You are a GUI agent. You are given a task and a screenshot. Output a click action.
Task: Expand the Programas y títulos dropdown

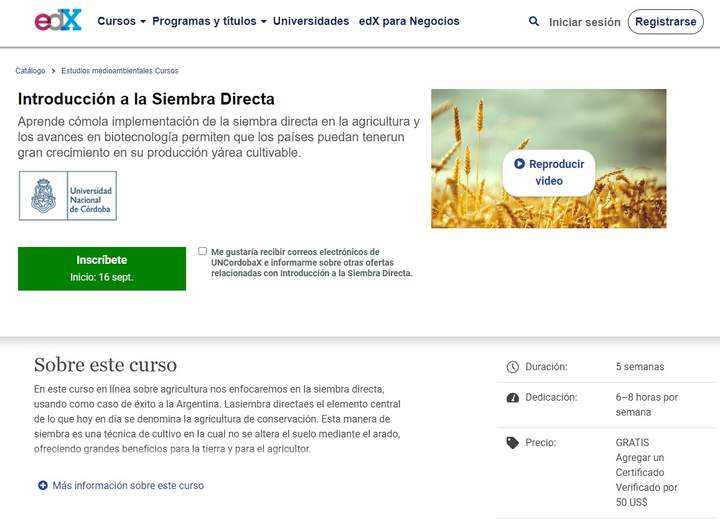click(209, 21)
